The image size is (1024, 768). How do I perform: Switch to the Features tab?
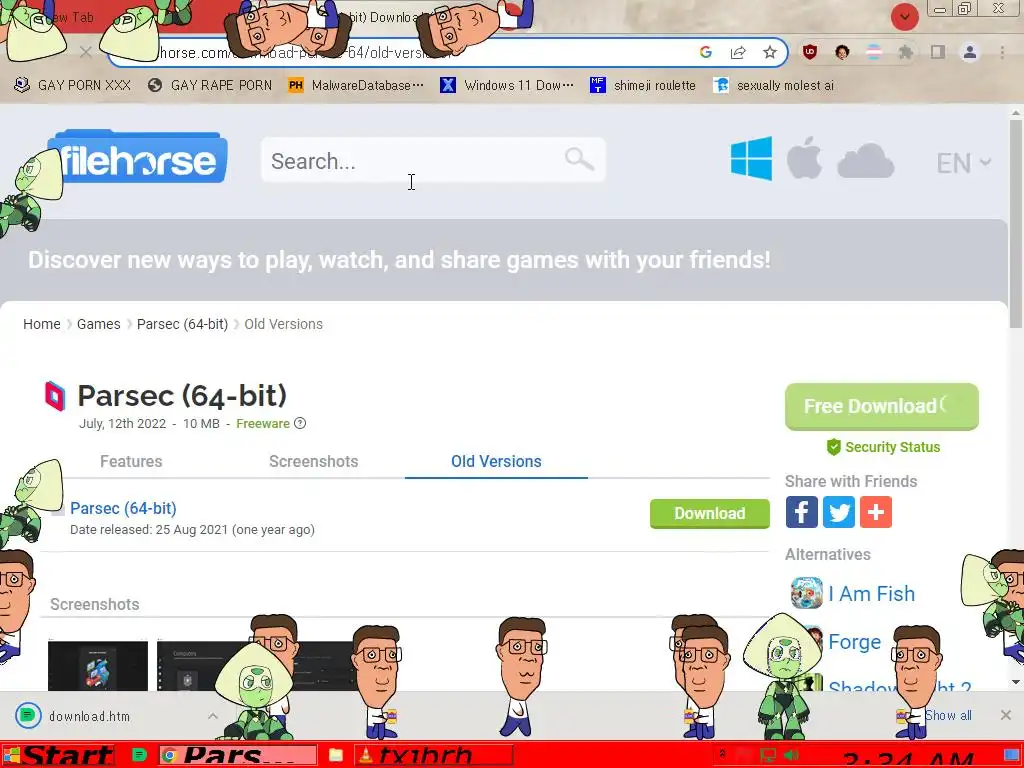pyautogui.click(x=131, y=461)
